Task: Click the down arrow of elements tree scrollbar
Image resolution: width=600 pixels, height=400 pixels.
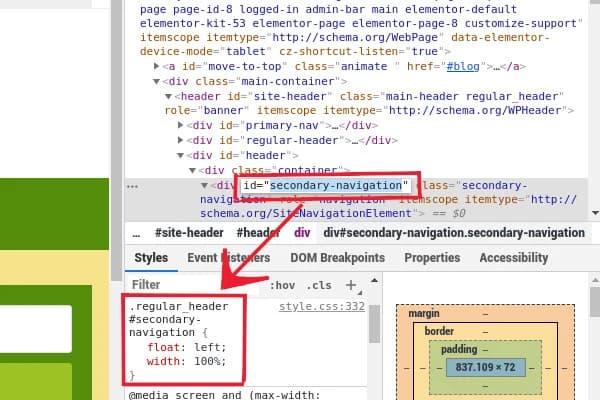Action: (x=595, y=213)
